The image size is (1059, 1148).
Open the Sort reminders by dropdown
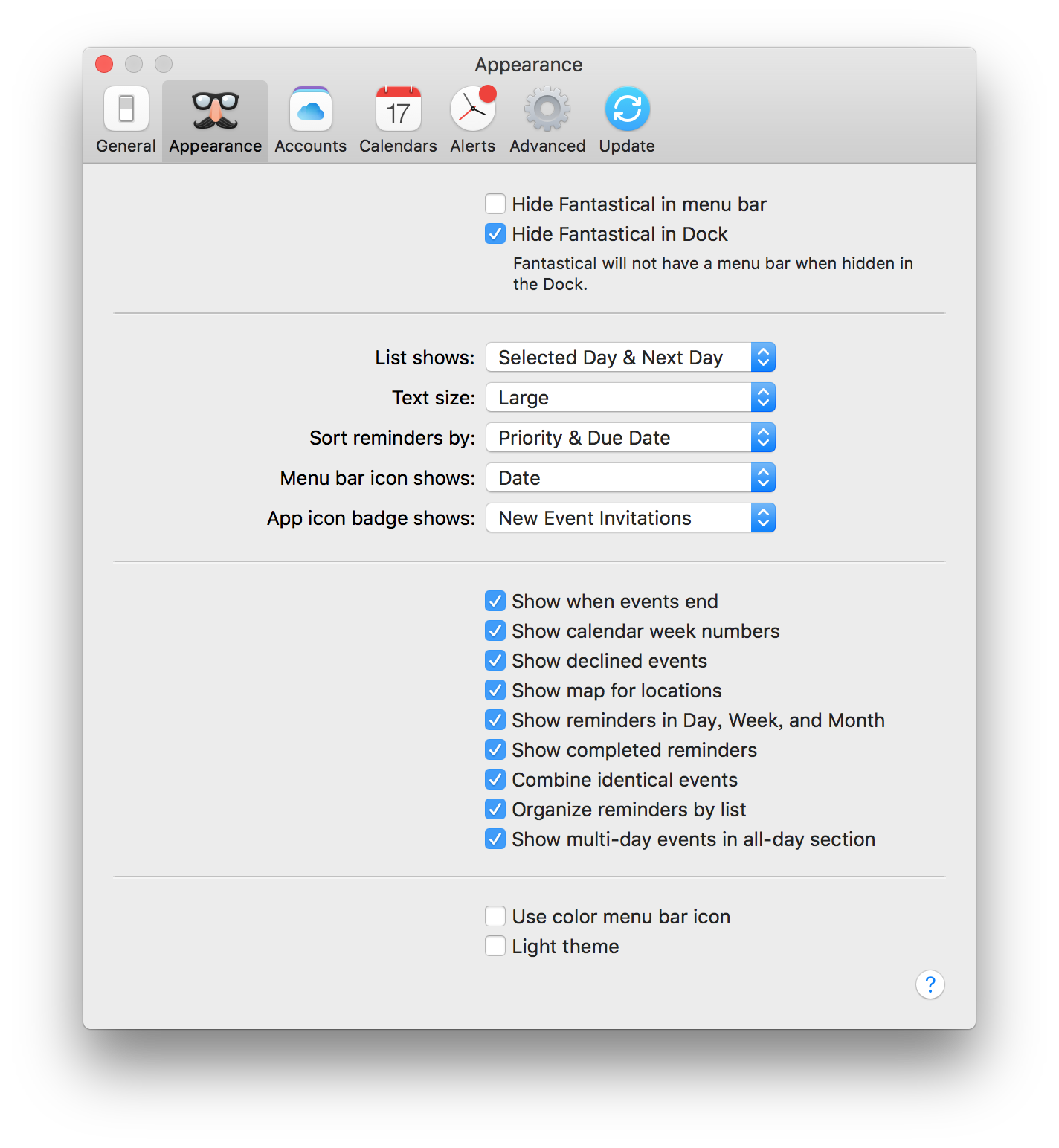tap(630, 437)
